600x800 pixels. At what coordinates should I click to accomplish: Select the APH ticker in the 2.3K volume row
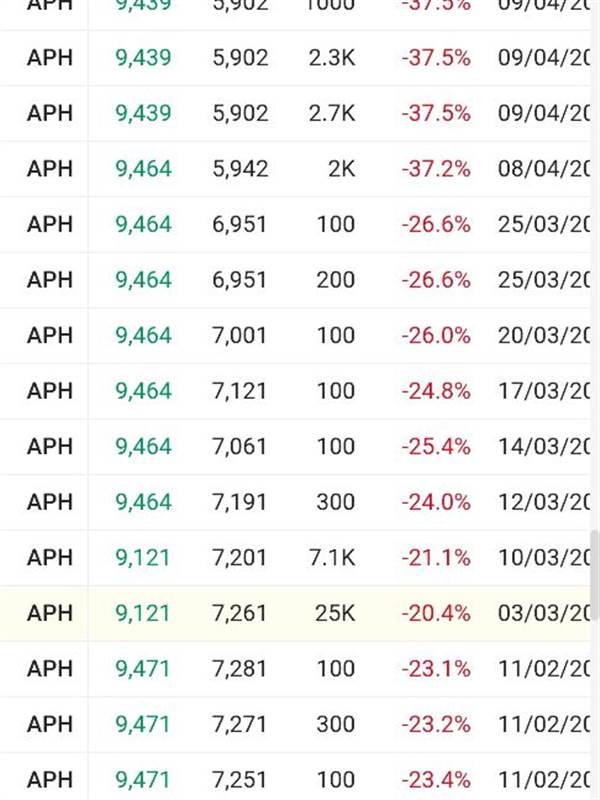tap(49, 58)
